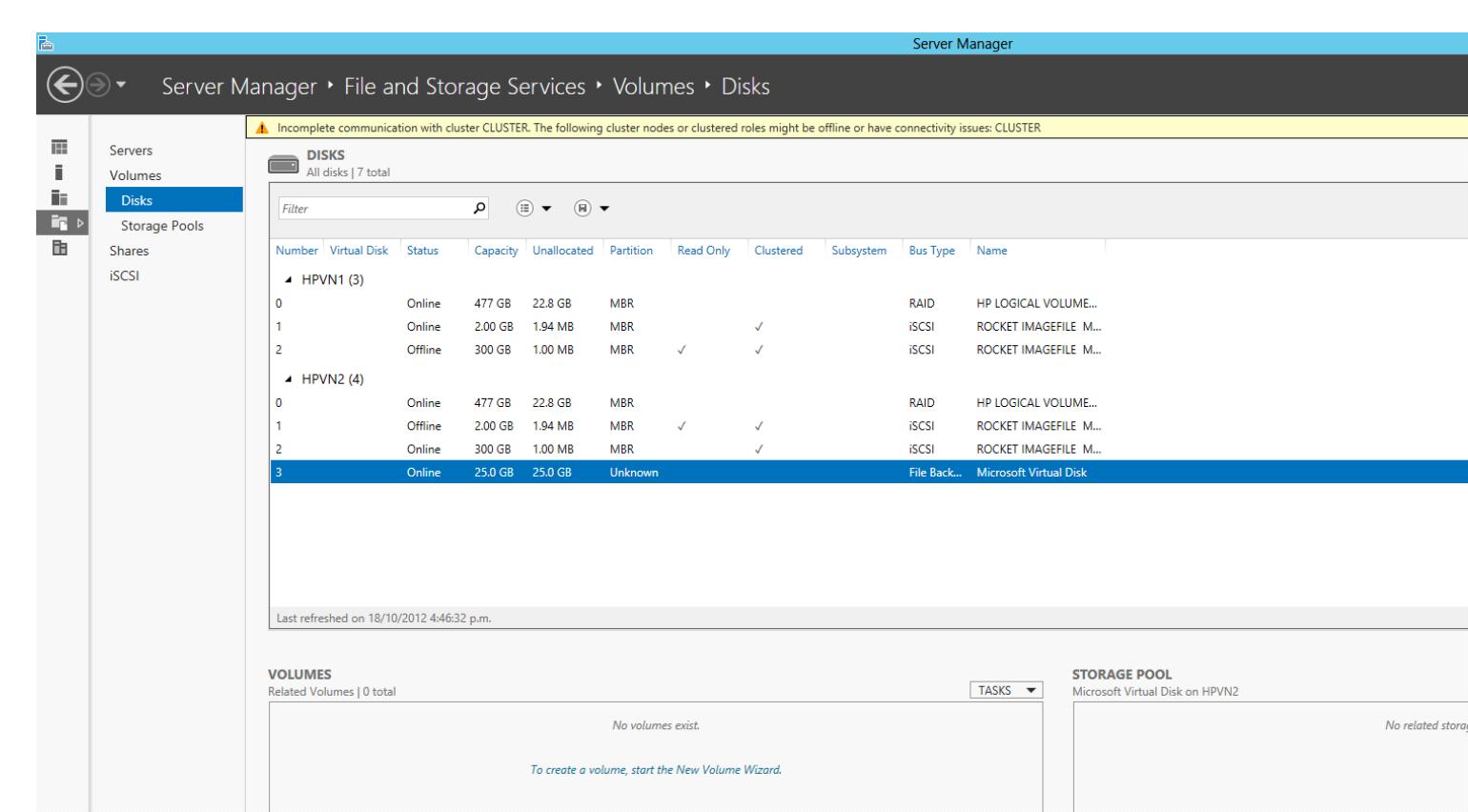Click the filter search magnifier icon
This screenshot has width=1468, height=812.
(x=479, y=208)
